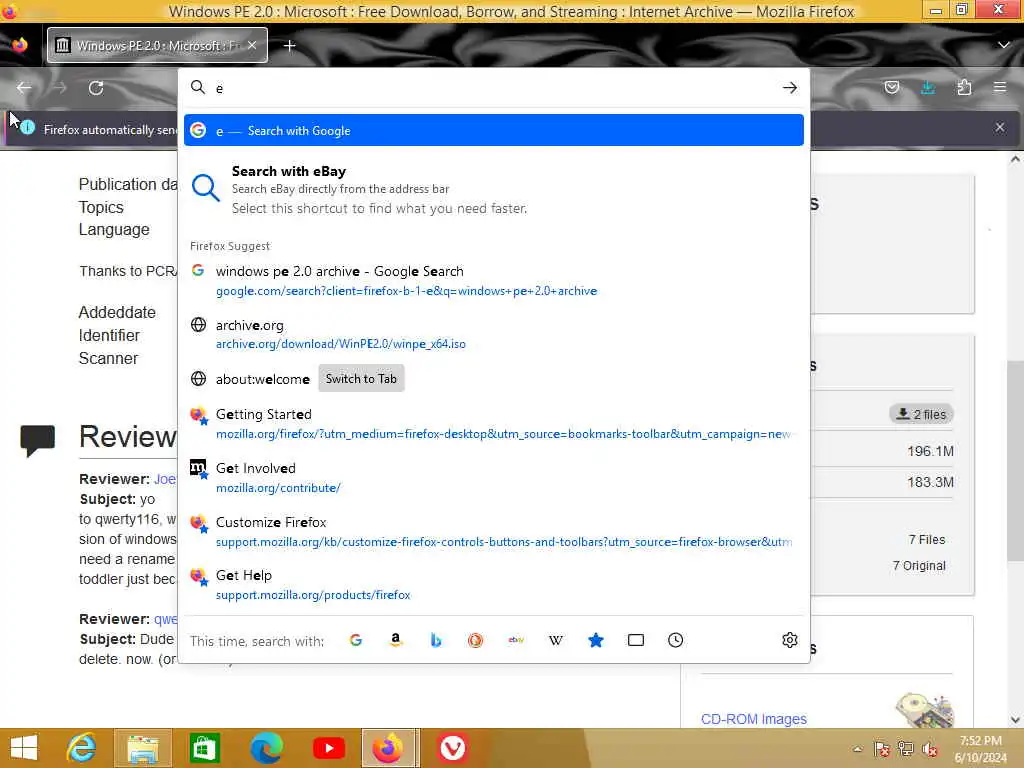Click the '7 Original' count text
1024x768 pixels.
[x=919, y=566]
